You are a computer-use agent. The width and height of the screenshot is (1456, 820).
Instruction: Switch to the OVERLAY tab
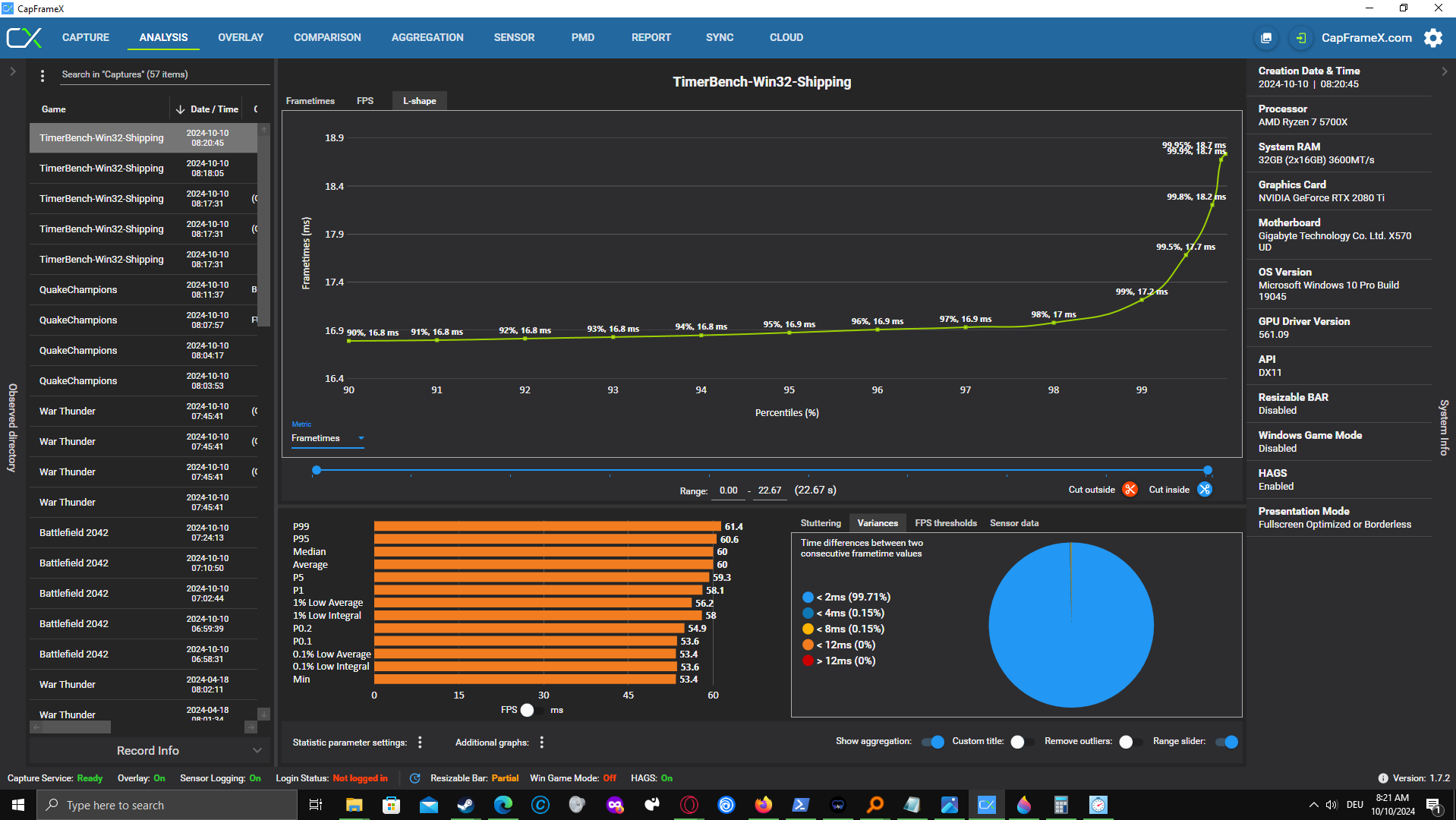click(x=241, y=37)
